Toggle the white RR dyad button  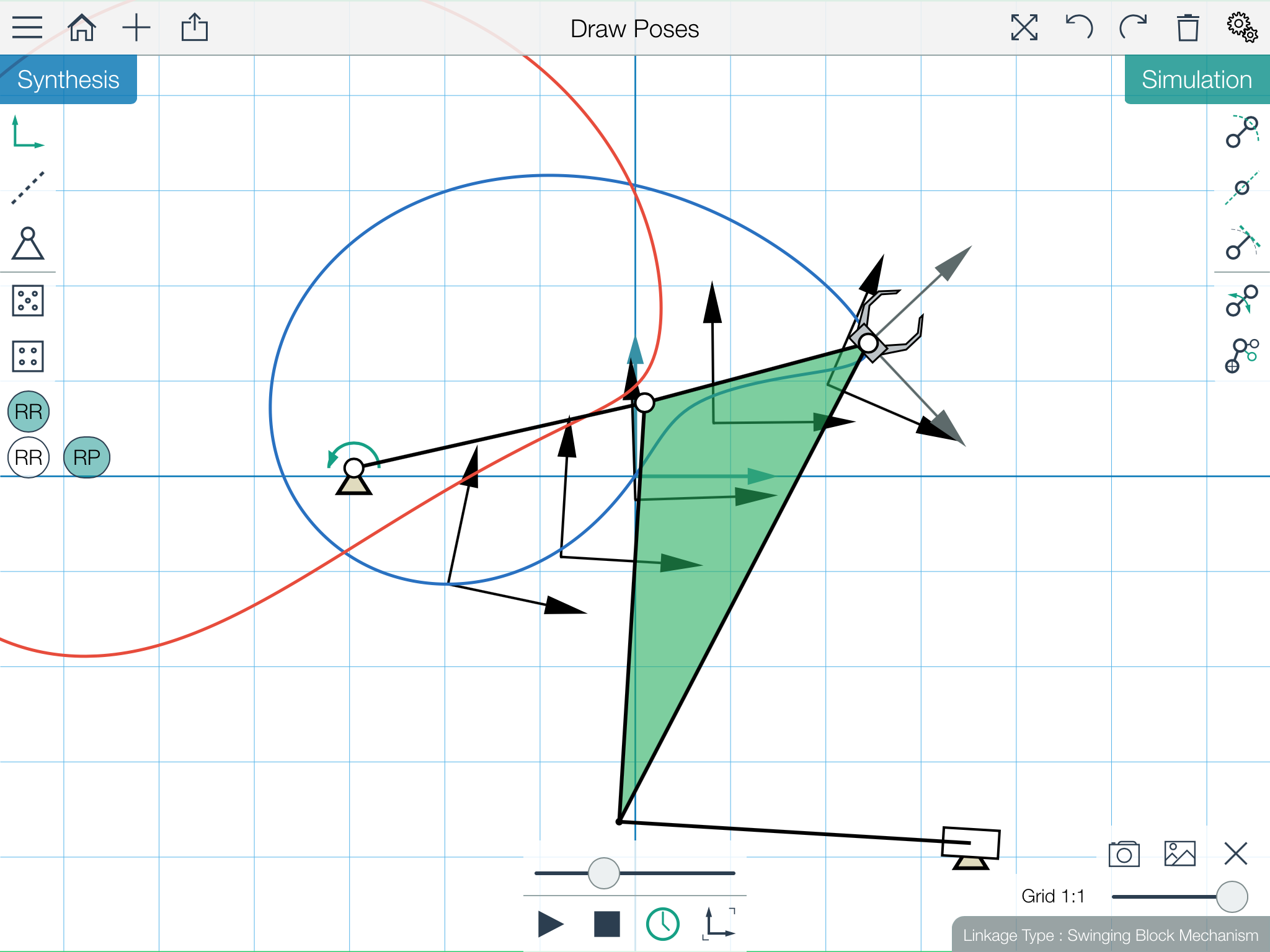pyautogui.click(x=29, y=457)
